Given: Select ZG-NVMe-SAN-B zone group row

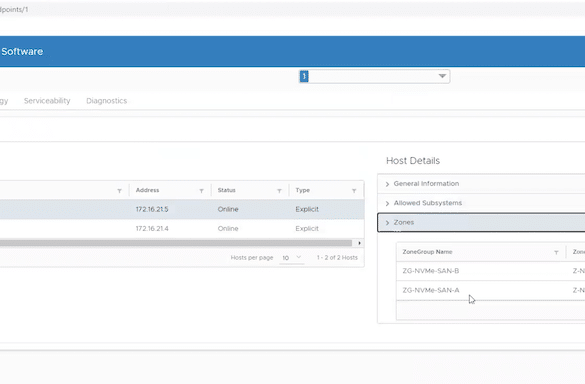Looking at the screenshot, I should click(x=491, y=271).
